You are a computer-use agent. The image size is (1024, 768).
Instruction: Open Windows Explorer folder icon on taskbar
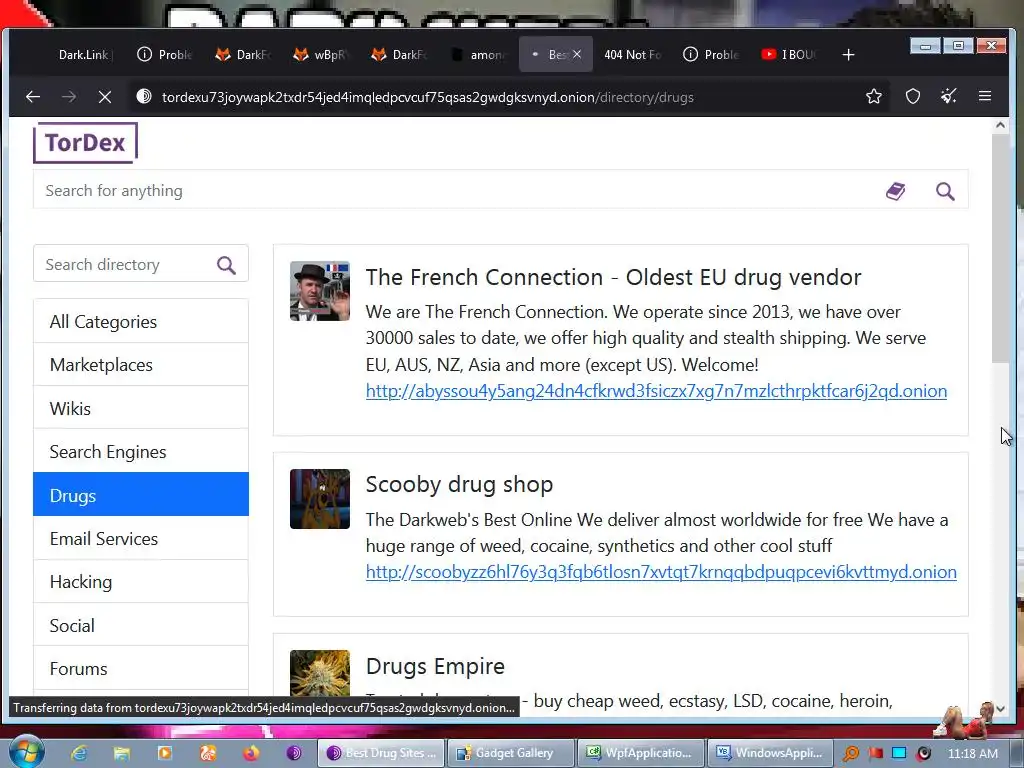tap(121, 753)
